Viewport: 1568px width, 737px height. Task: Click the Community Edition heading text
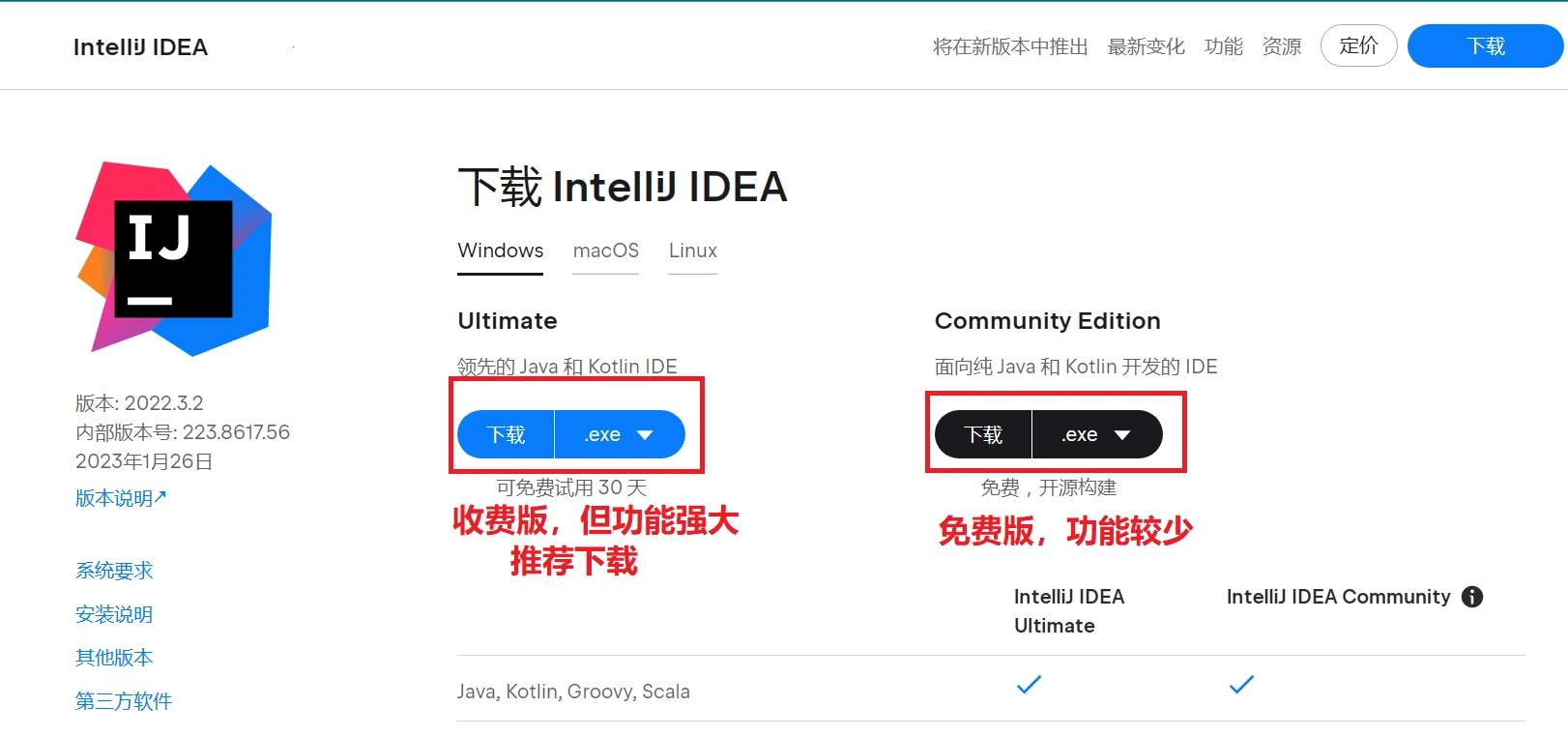tap(1048, 321)
